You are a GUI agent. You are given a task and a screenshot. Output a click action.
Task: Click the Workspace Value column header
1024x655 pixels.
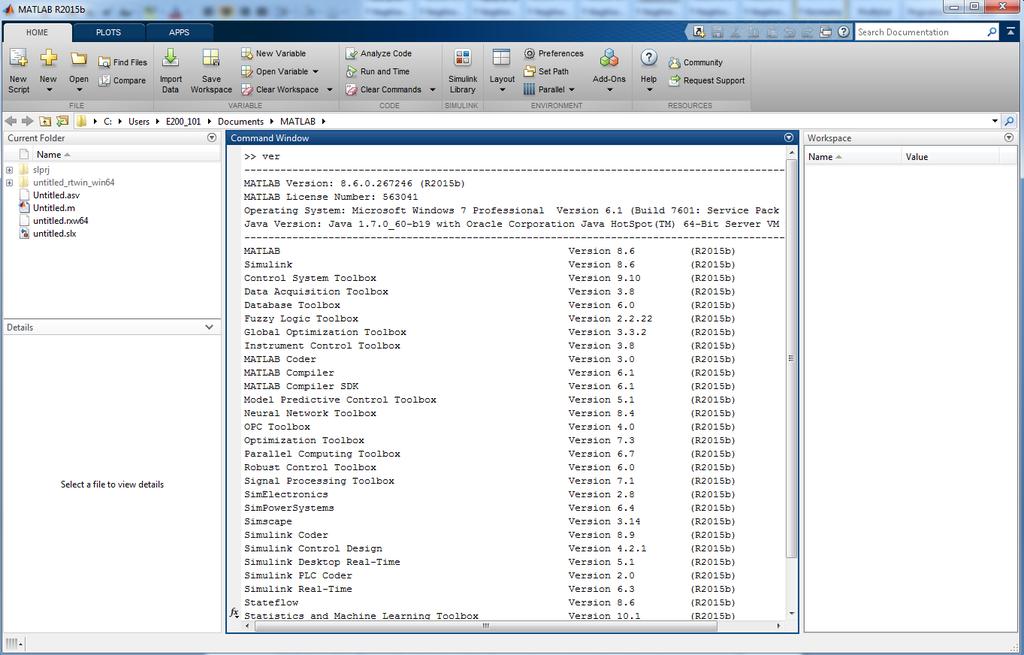coord(917,157)
